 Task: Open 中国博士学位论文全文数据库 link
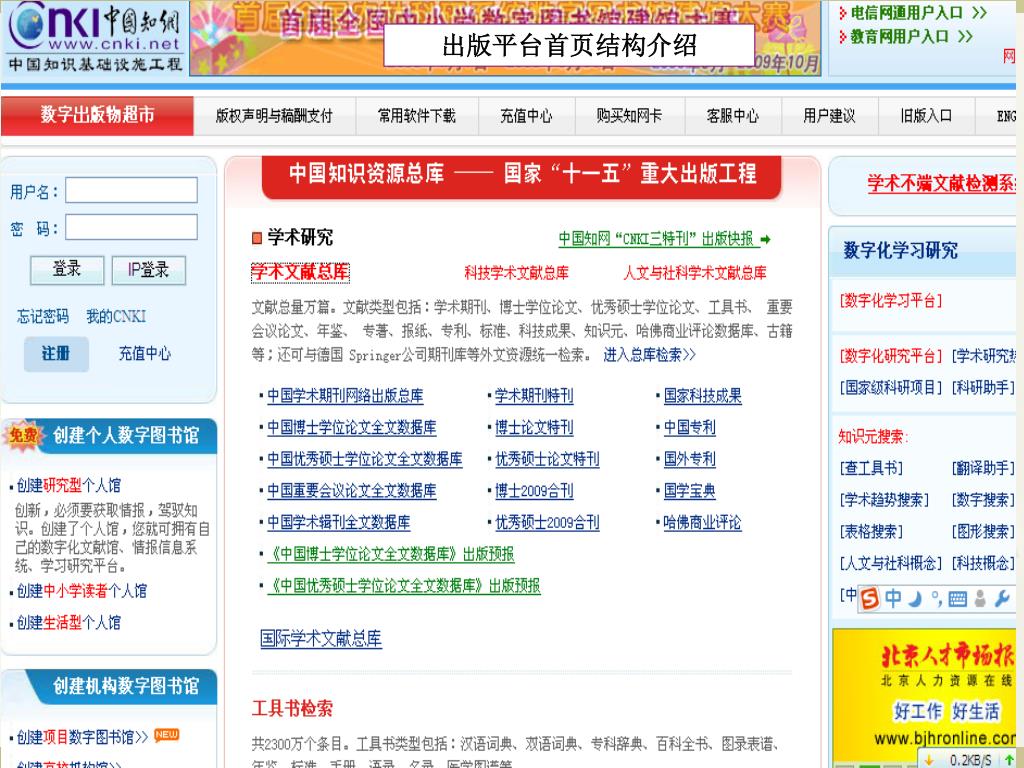(x=351, y=428)
